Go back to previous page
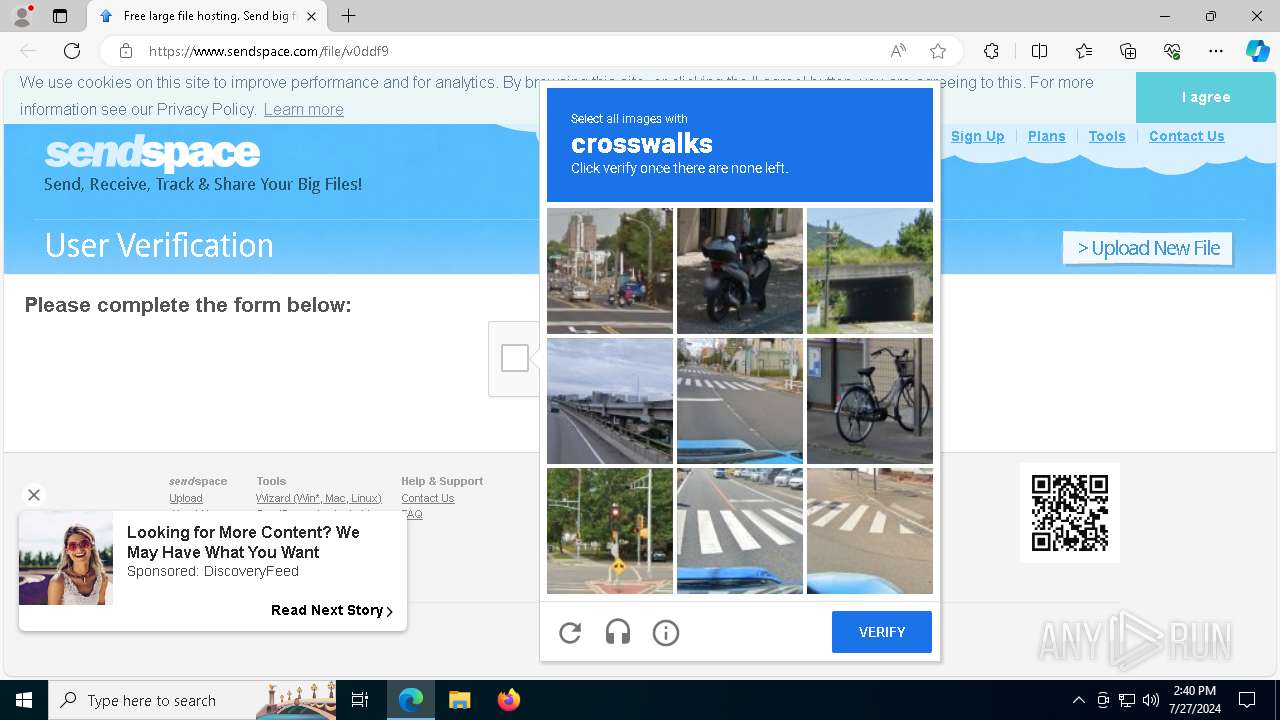 (28, 51)
